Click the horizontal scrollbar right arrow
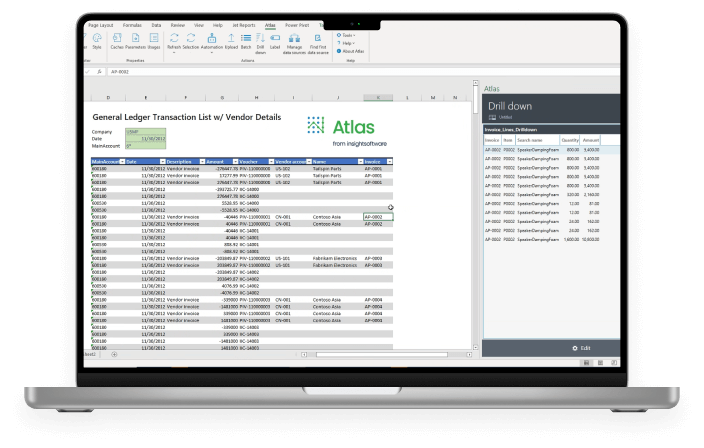The image size is (704, 448). coord(469,355)
